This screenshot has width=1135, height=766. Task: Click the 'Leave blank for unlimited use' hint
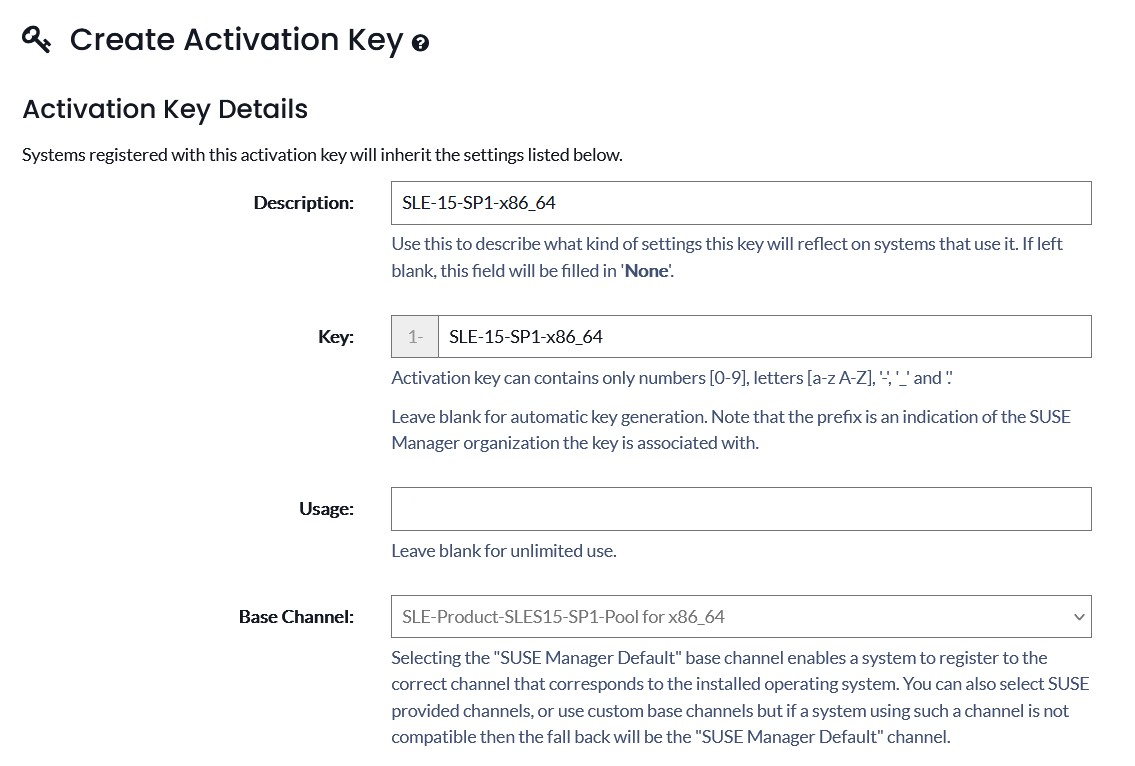(504, 551)
